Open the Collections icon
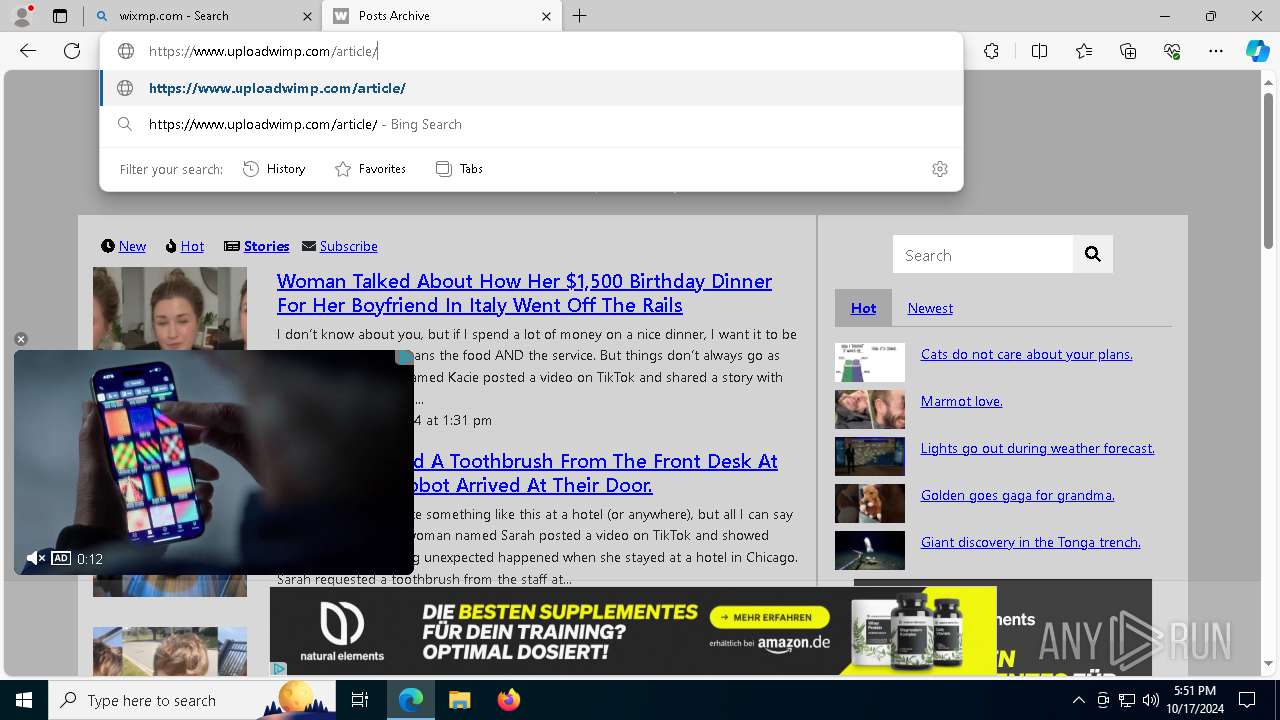 tap(1128, 51)
